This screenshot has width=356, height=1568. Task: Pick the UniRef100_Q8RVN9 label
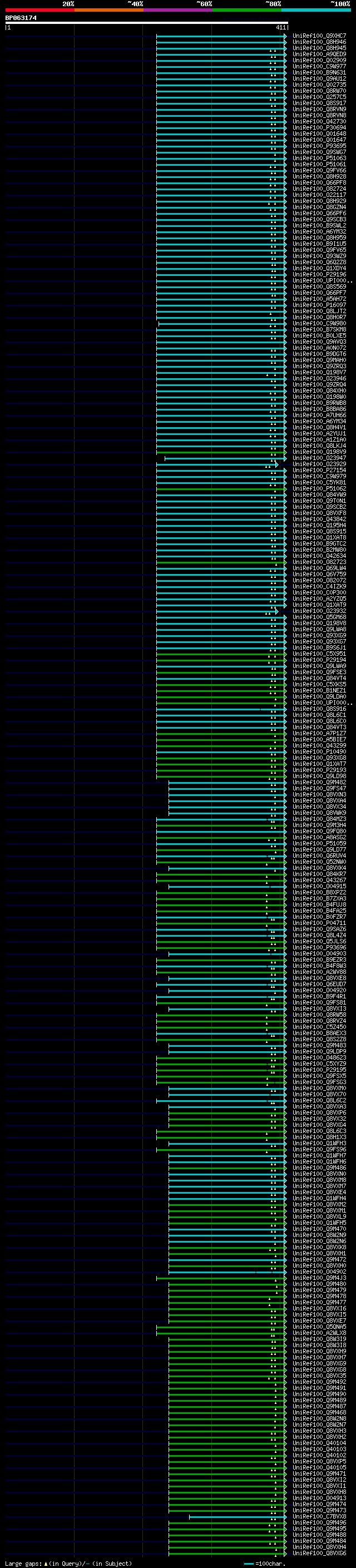click(319, 109)
